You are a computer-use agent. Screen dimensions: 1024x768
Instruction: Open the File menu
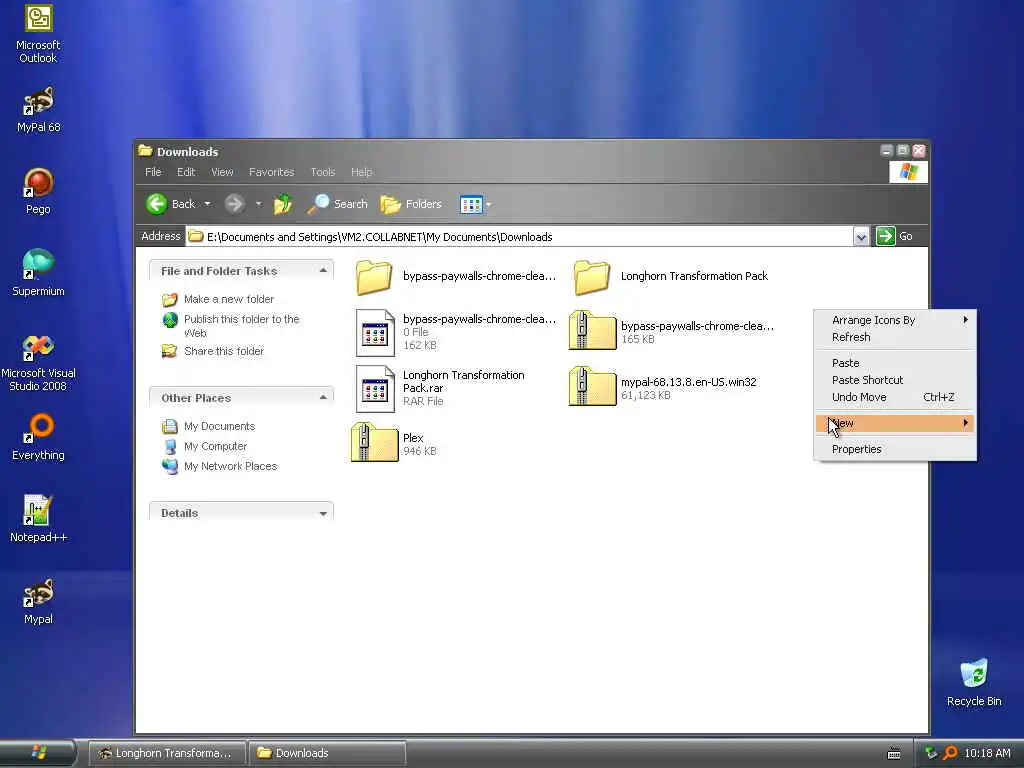[x=153, y=172]
